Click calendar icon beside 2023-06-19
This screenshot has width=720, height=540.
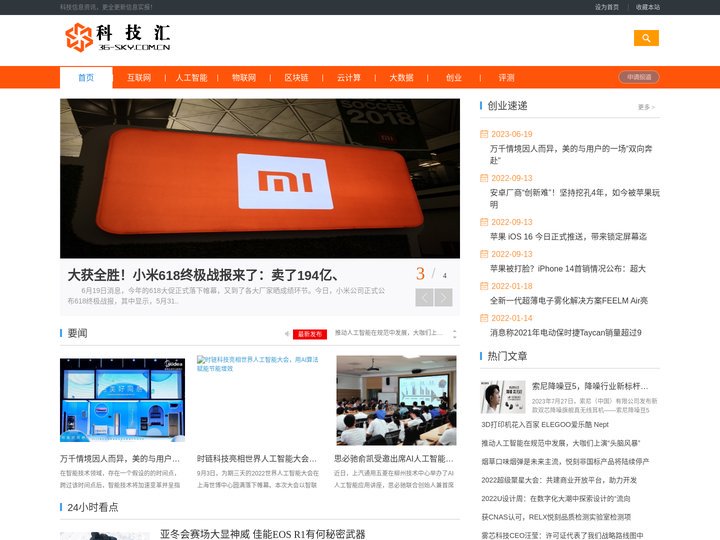(484, 134)
